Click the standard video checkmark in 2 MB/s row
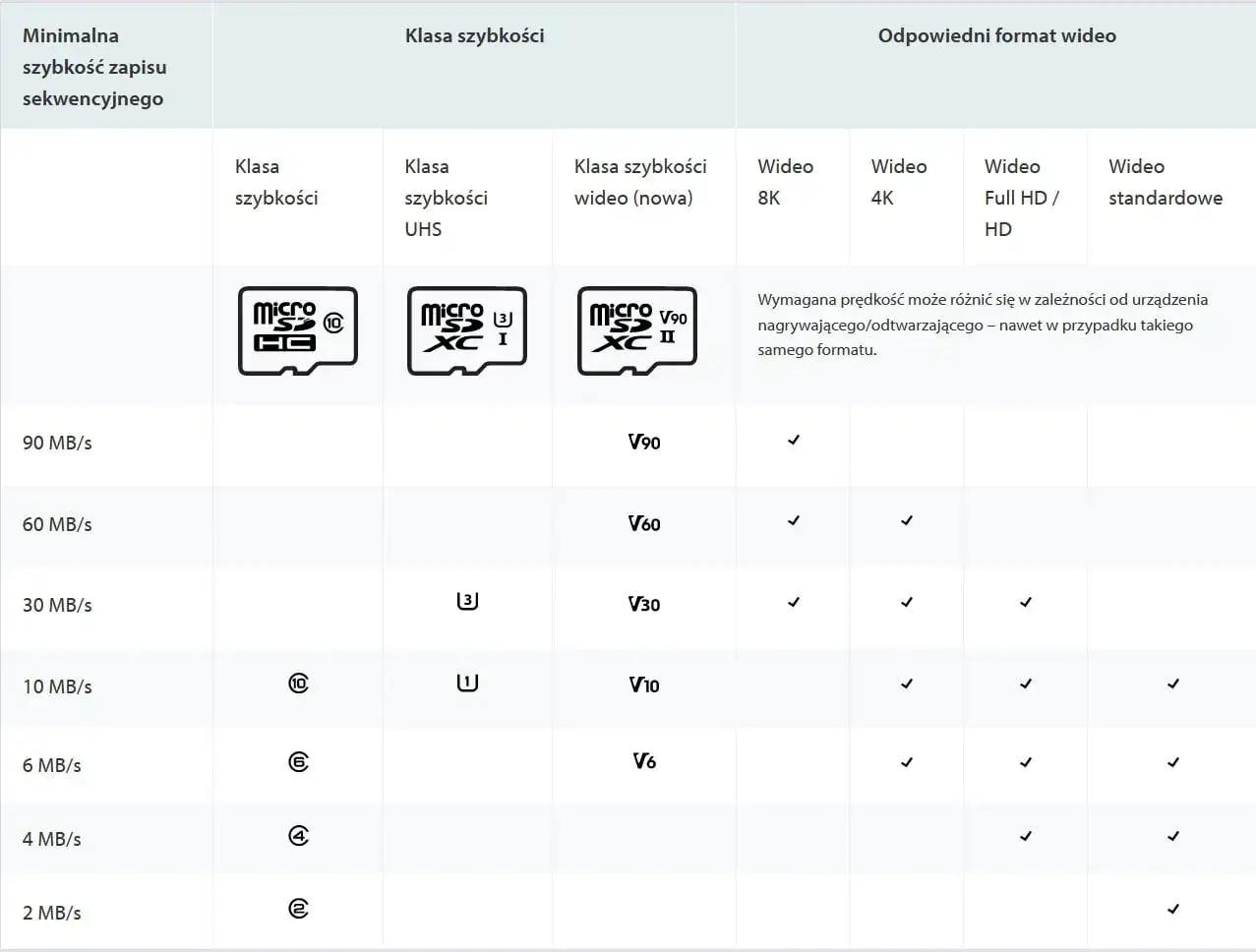Screen dimensions: 1256x952 click(1173, 909)
